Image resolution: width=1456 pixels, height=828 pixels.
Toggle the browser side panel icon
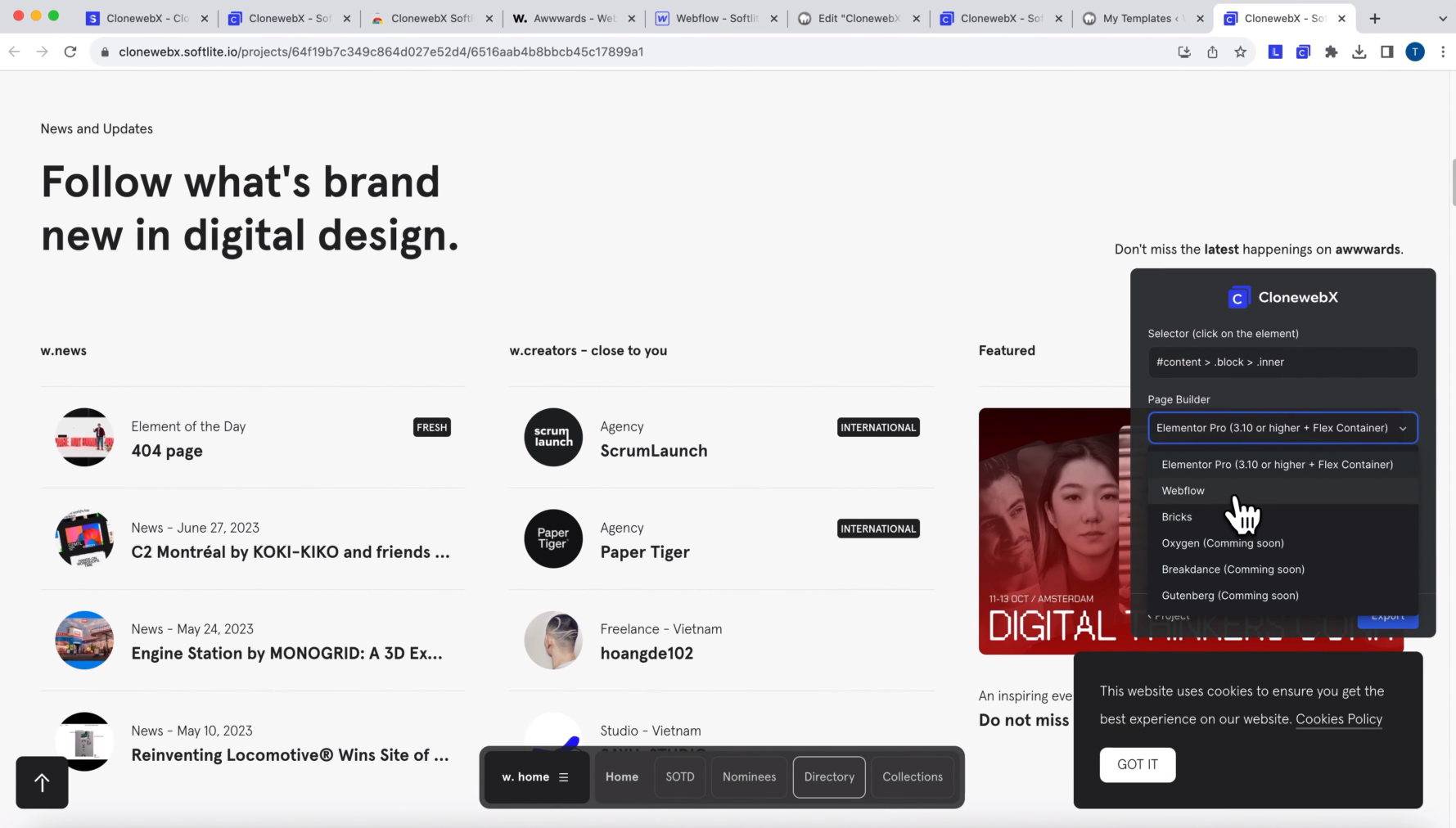click(1386, 52)
